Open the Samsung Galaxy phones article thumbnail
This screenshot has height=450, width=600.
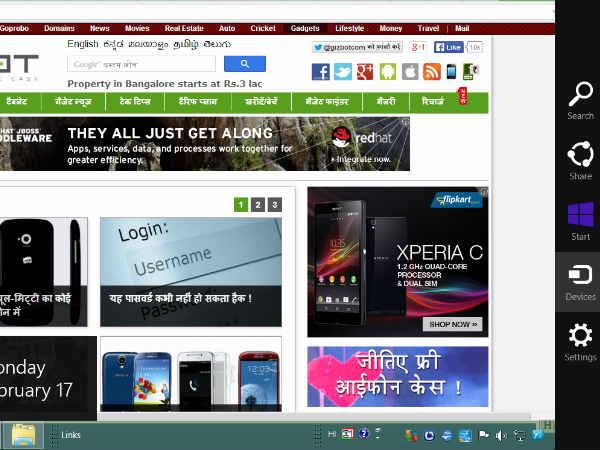tap(191, 374)
